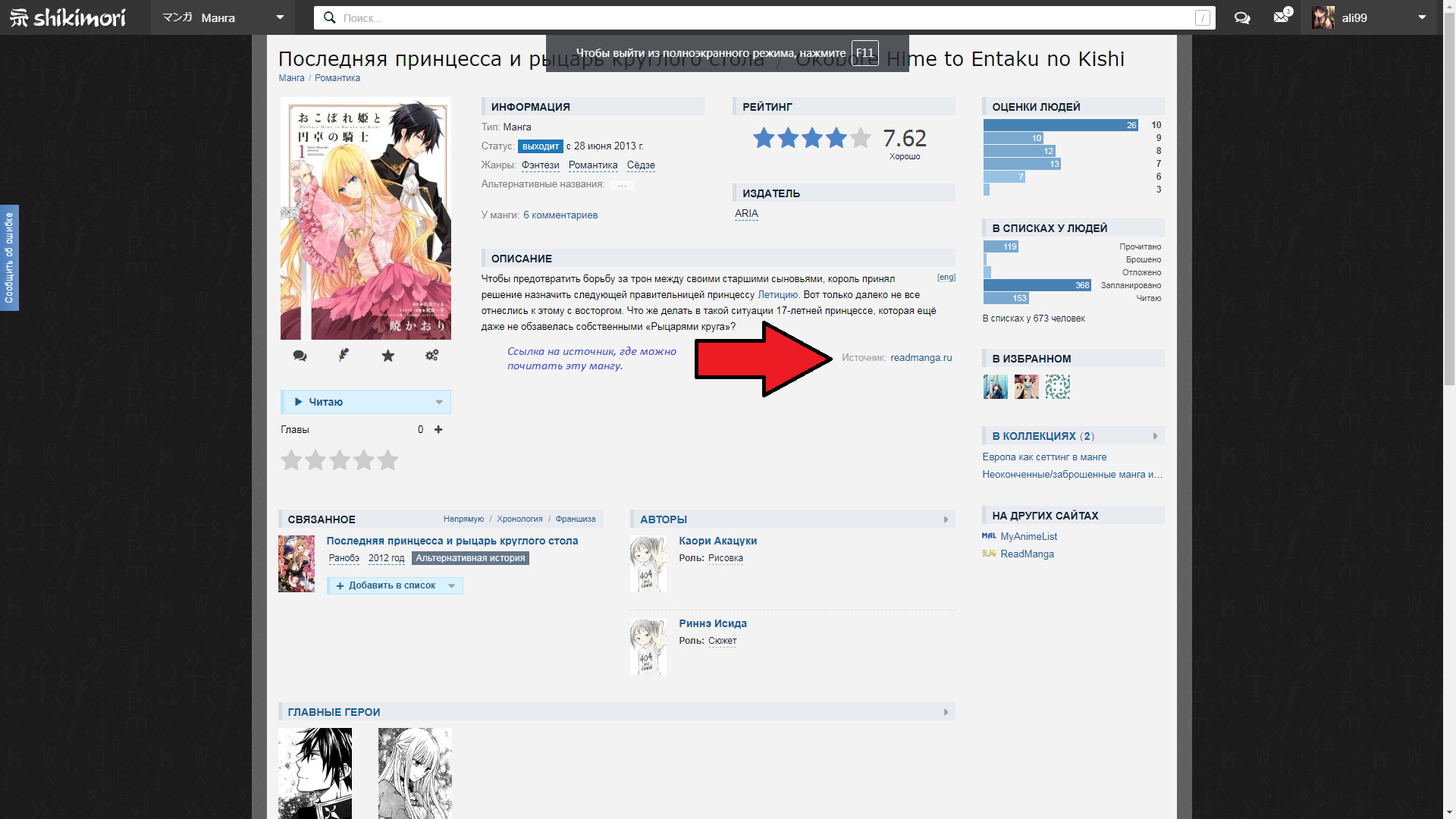Switch related view to Франшиза
This screenshot has height=819, width=1456.
coord(575,519)
